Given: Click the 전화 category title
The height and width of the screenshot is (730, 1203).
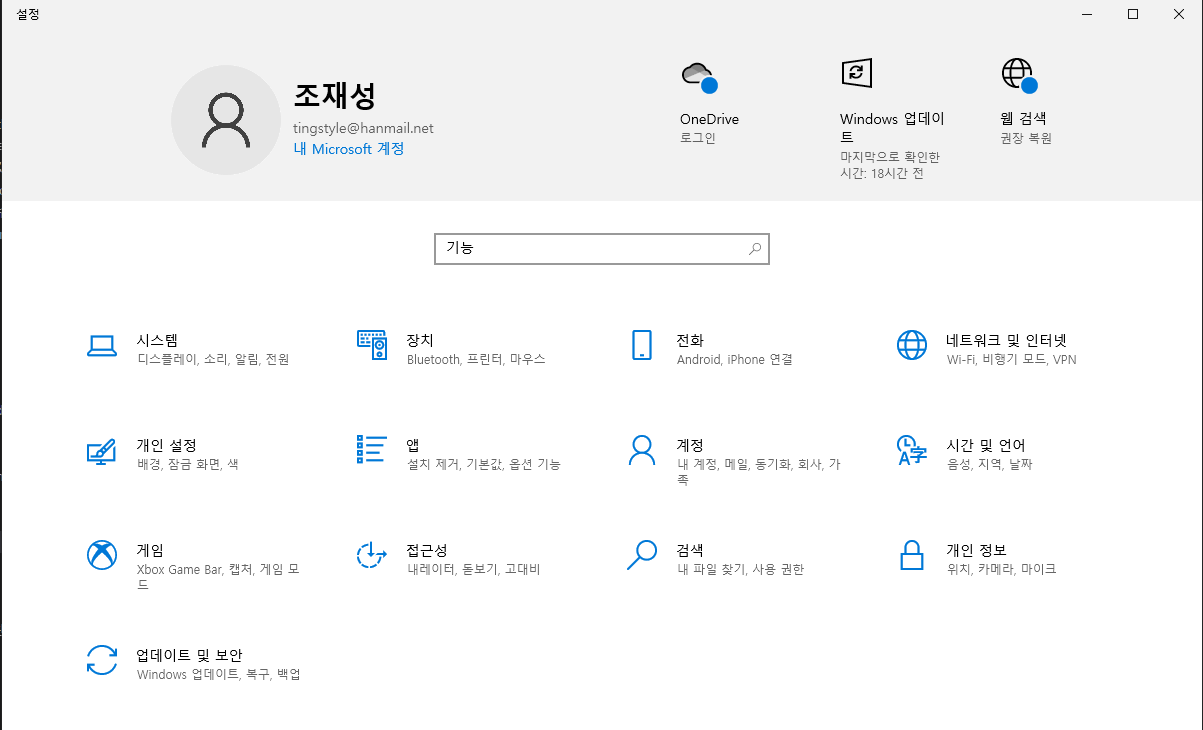Looking at the screenshot, I should (x=690, y=340).
